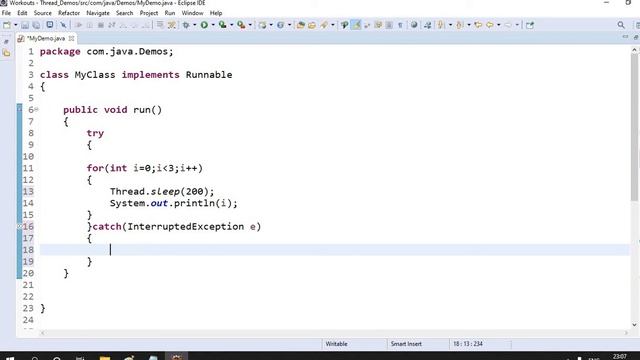Viewport: 640px width, 360px height.
Task: Open the terminal toolbar icon
Action: [50, 25]
